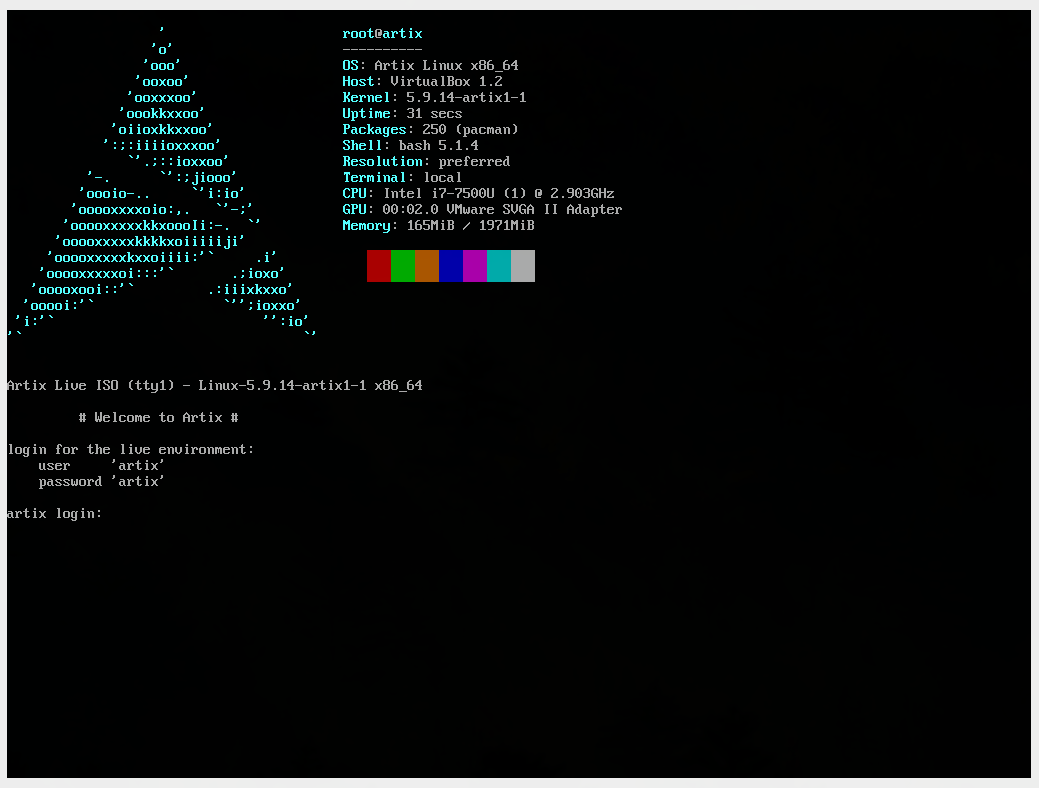Click the 'Resolution: preferred' line
The image size is (1039, 788).
pos(426,161)
